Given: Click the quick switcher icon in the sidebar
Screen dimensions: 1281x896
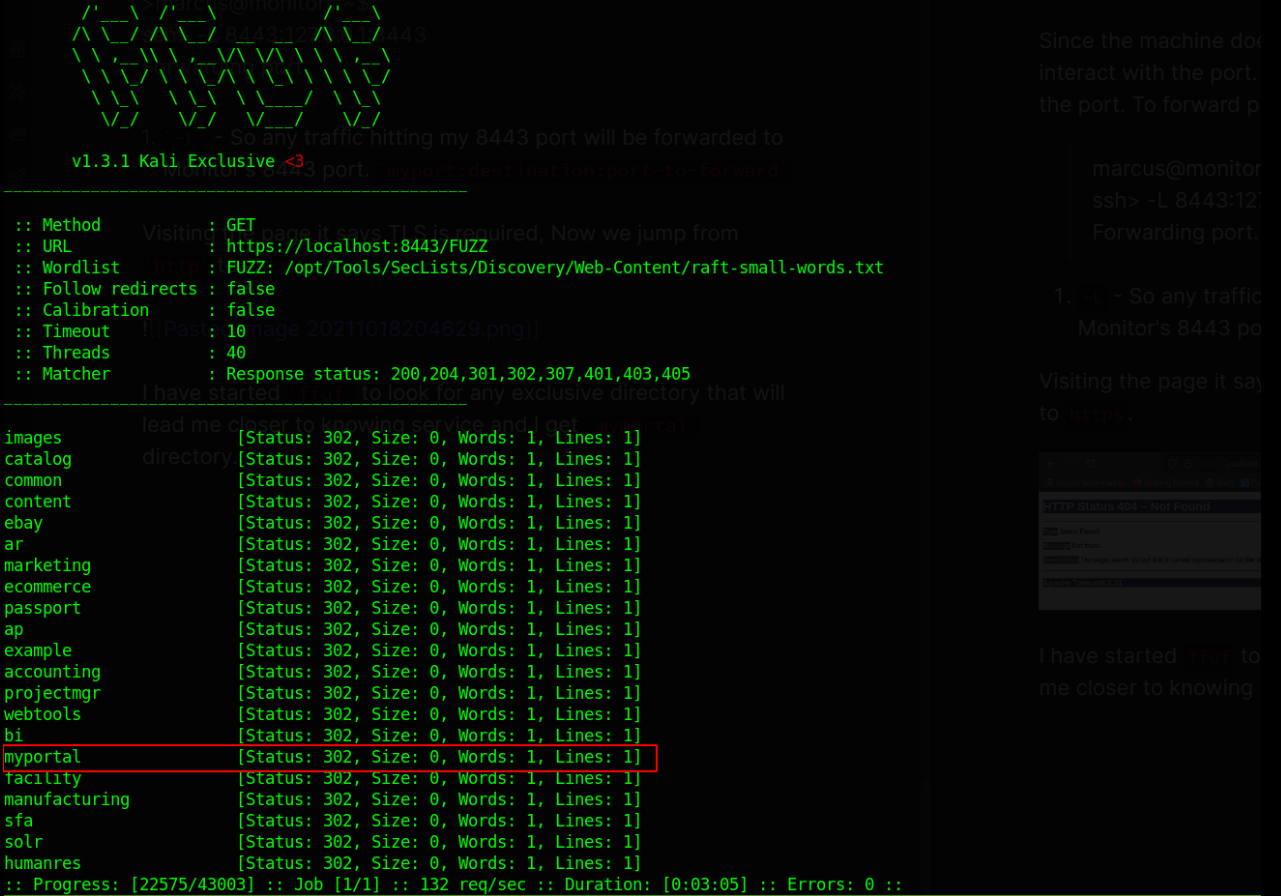Looking at the screenshot, I should (x=16, y=47).
